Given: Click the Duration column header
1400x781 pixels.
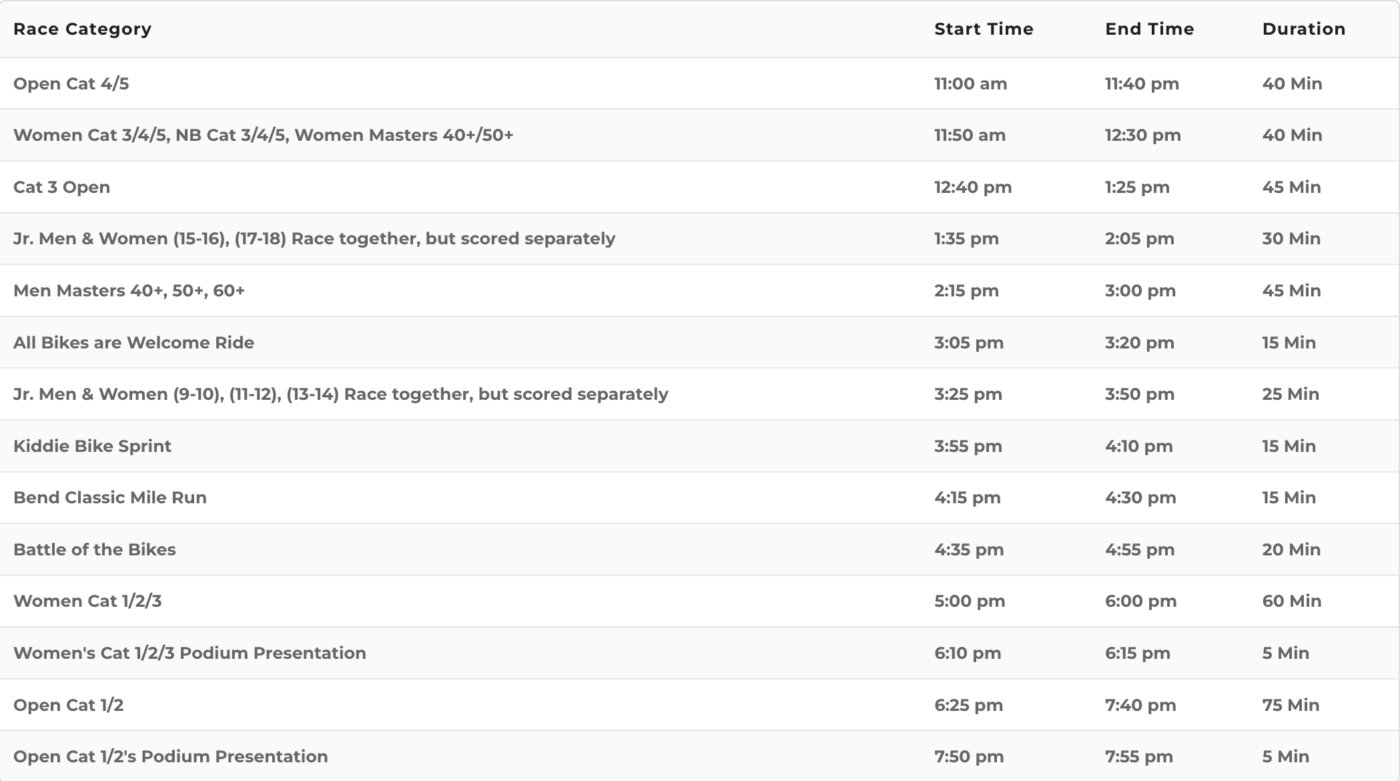Looking at the screenshot, I should (x=1303, y=29).
